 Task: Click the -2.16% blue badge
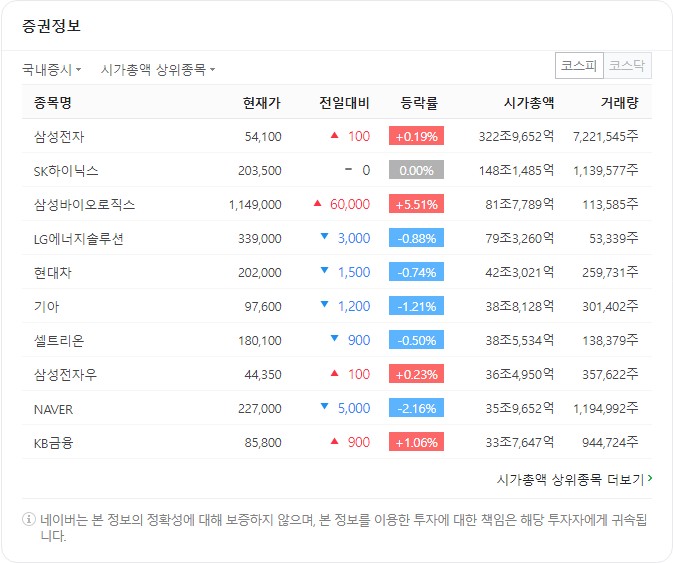(x=416, y=408)
